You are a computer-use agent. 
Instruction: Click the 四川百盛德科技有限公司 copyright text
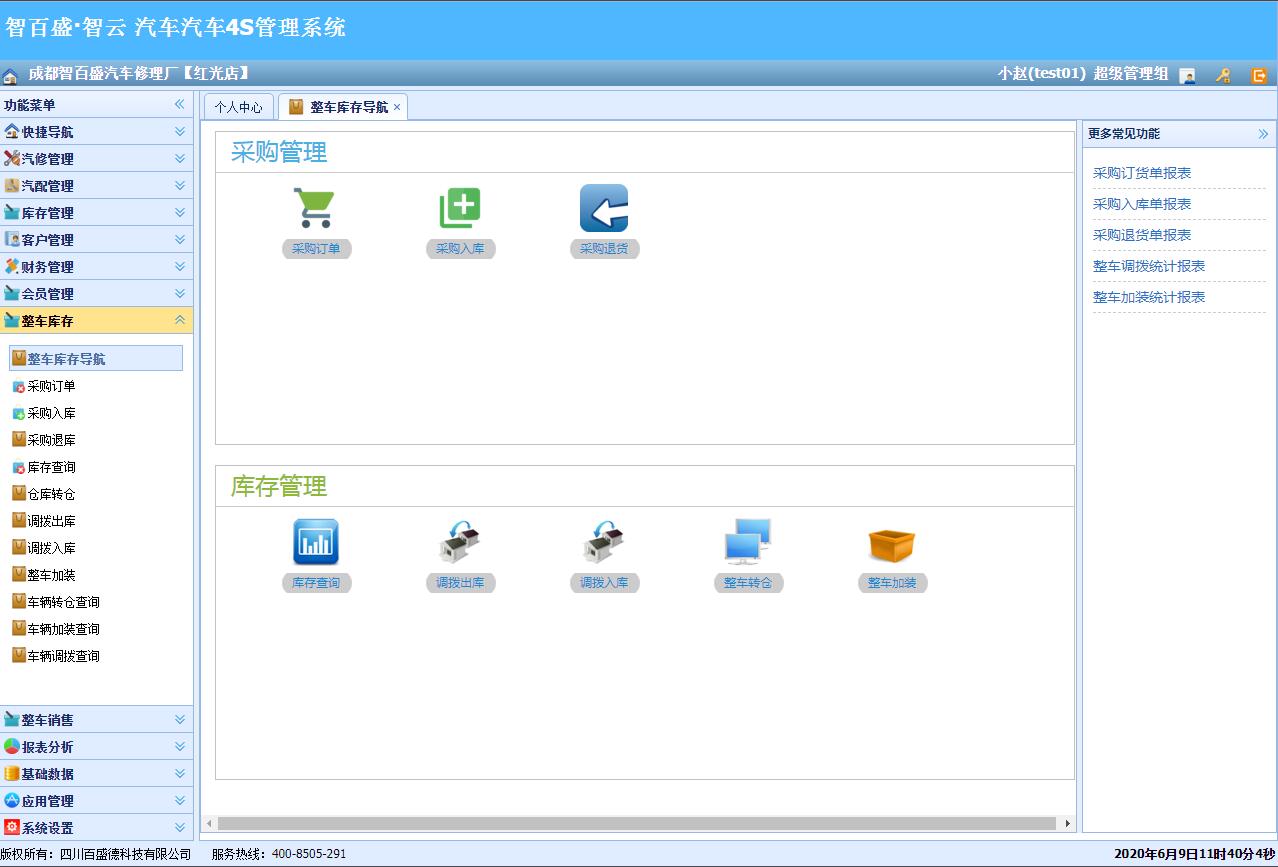click(x=125, y=854)
